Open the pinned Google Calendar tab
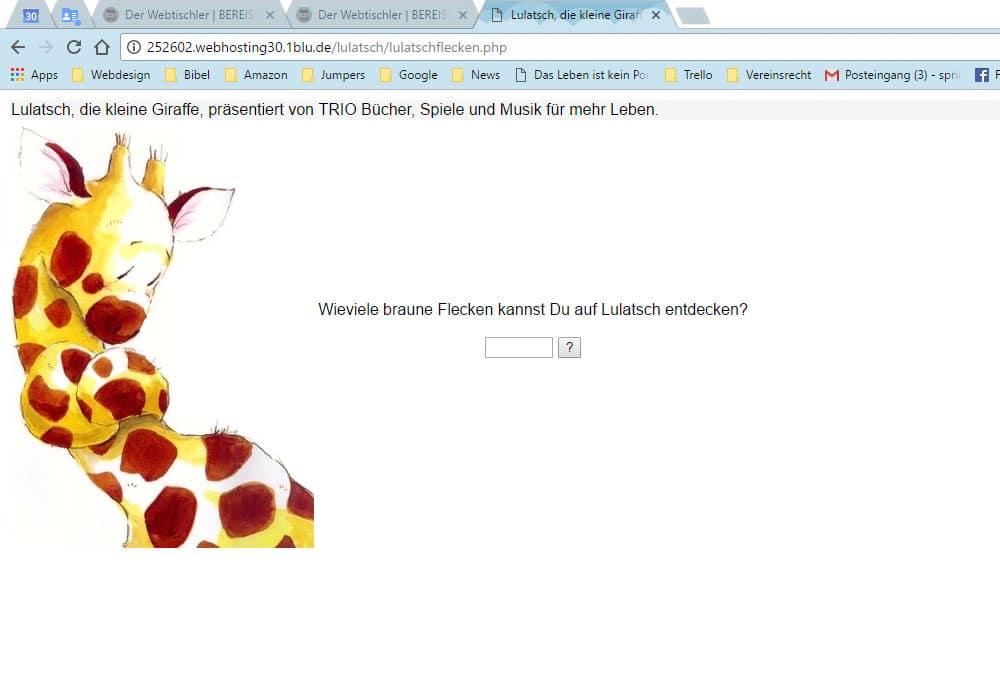The width and height of the screenshot is (1000, 700). click(31, 15)
